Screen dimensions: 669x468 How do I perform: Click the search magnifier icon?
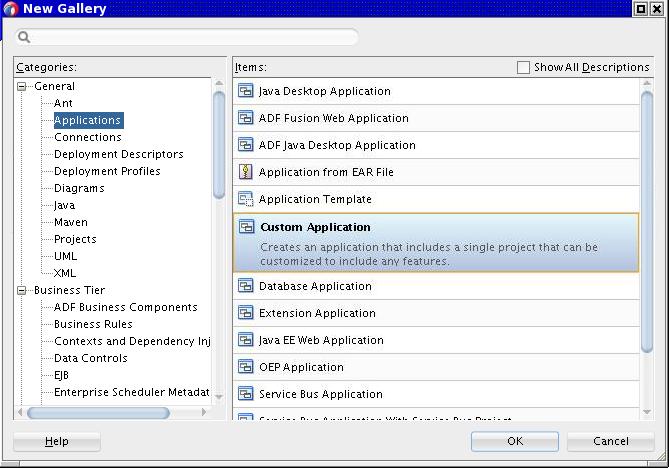tap(24, 37)
